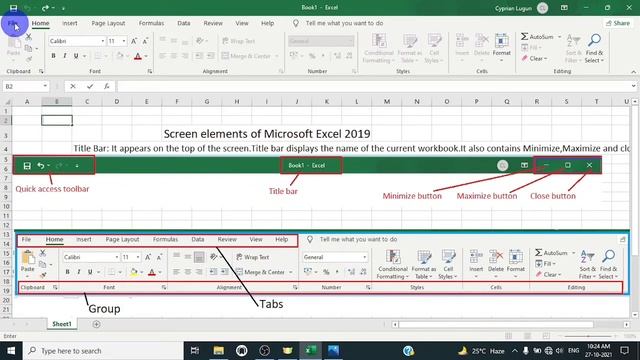
Task: Click the Conditional Formatting icon in the top ribbon
Action: click(x=379, y=48)
